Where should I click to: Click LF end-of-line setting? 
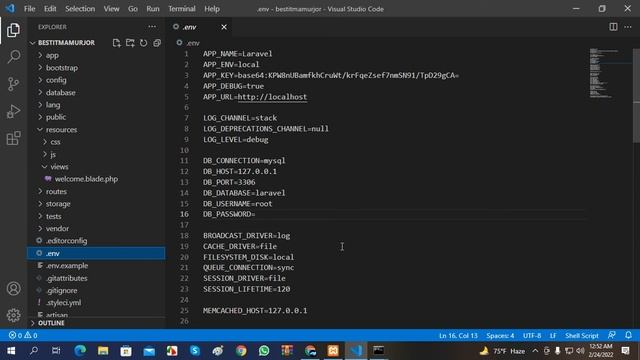pos(553,336)
